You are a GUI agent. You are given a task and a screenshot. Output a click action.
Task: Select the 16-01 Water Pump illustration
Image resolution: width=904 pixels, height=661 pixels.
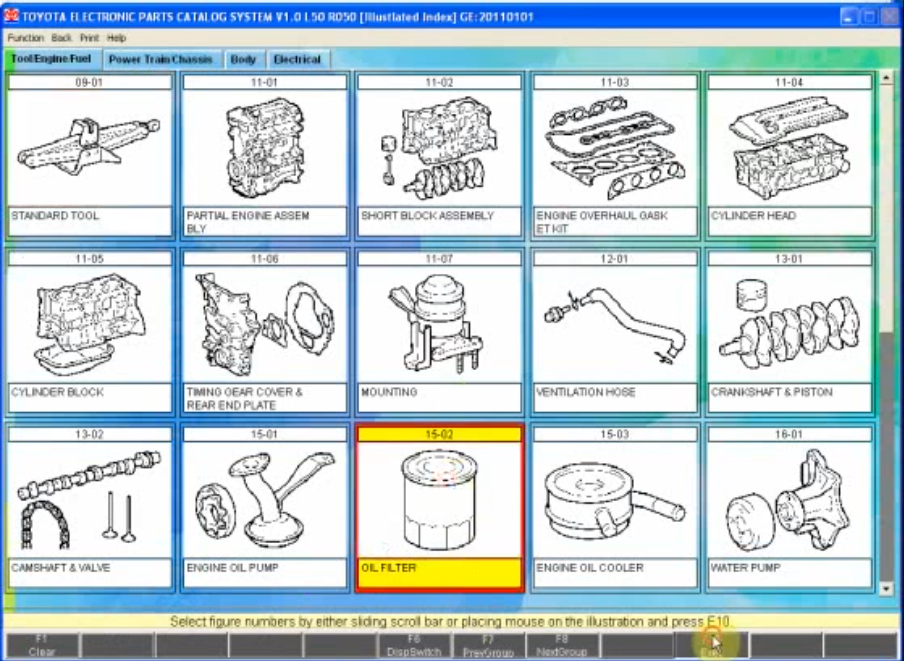789,508
